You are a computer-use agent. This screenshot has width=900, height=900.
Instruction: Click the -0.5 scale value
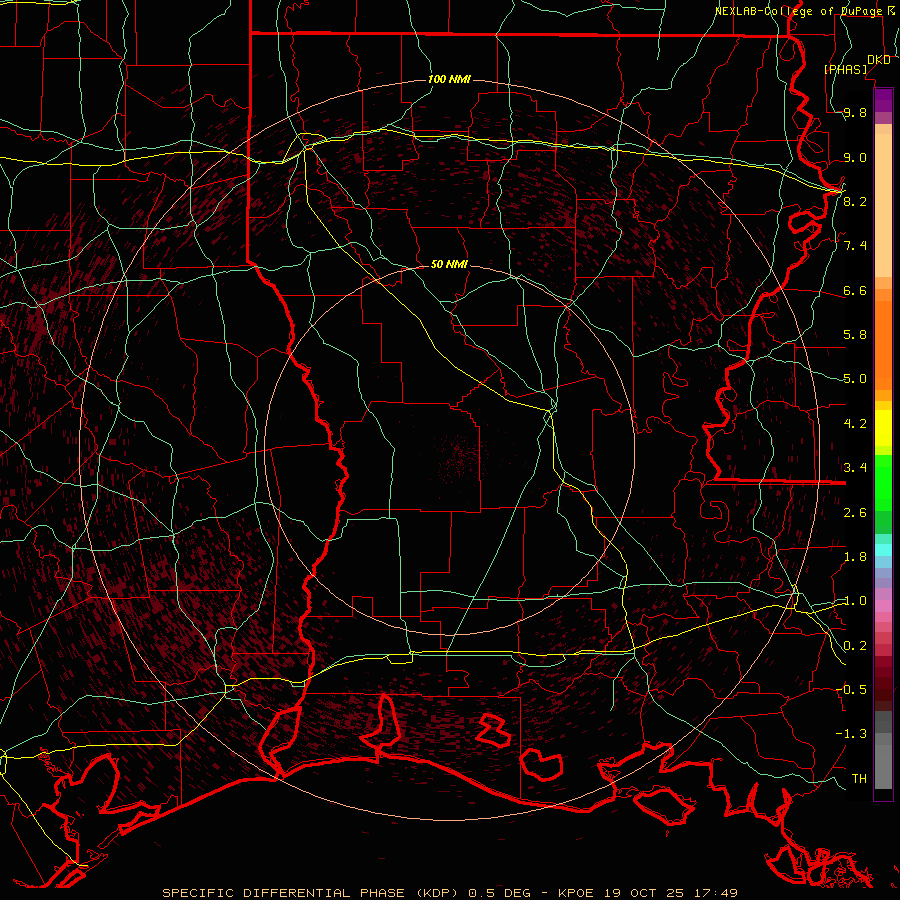click(x=851, y=689)
